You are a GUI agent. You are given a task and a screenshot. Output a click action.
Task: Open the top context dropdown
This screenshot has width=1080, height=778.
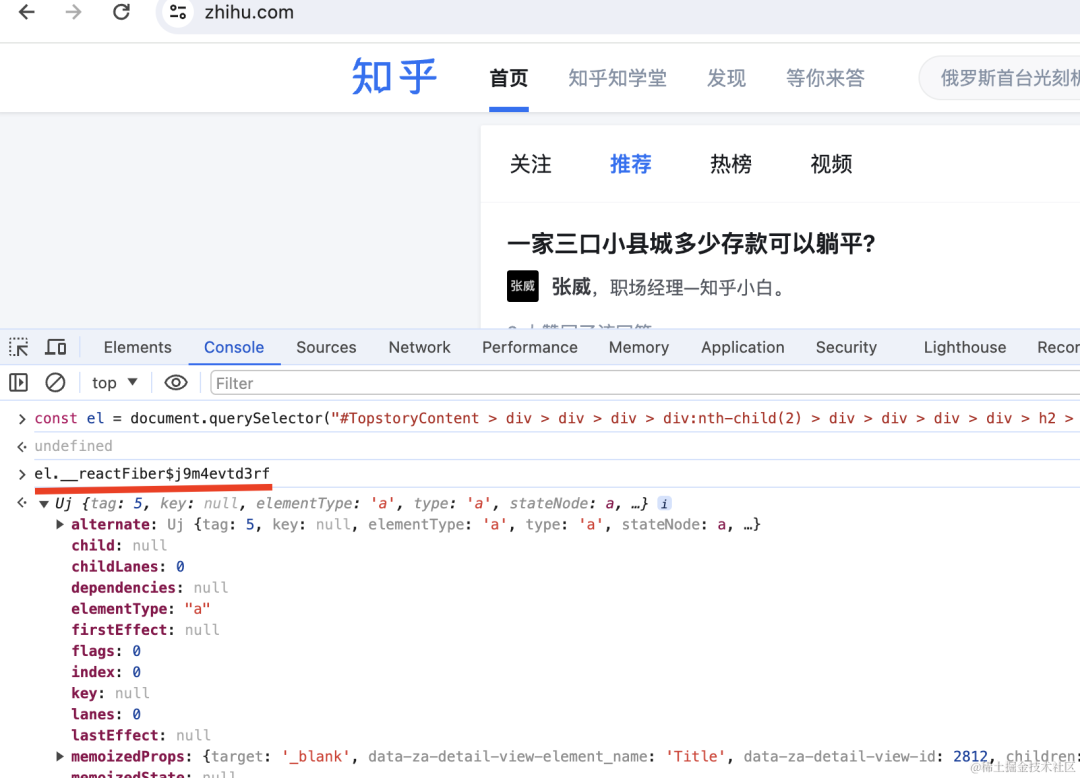coord(114,383)
